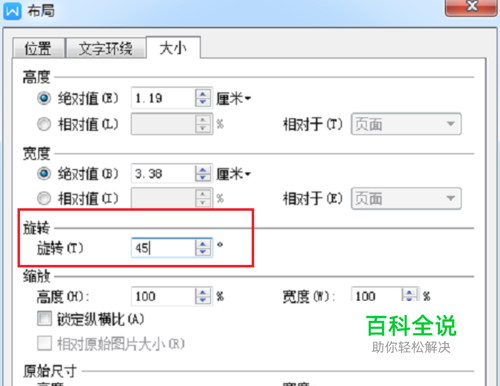Toggle 锁定纵横比(A) checkbox
Screen dimensions: 500x386
point(44,318)
